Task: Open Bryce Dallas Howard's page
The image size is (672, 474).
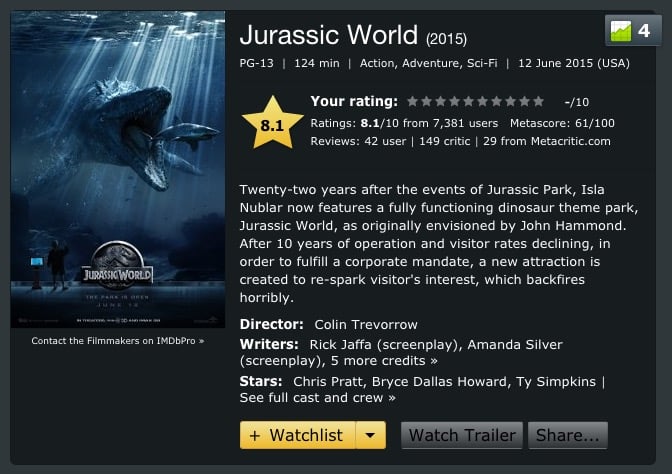Action: click(440, 381)
